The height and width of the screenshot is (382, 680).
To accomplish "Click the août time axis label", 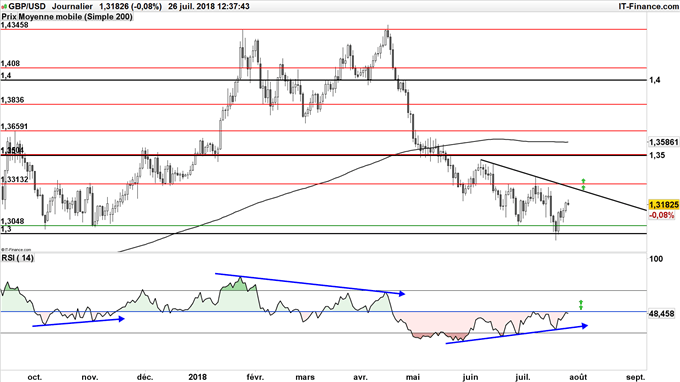I will (x=578, y=377).
